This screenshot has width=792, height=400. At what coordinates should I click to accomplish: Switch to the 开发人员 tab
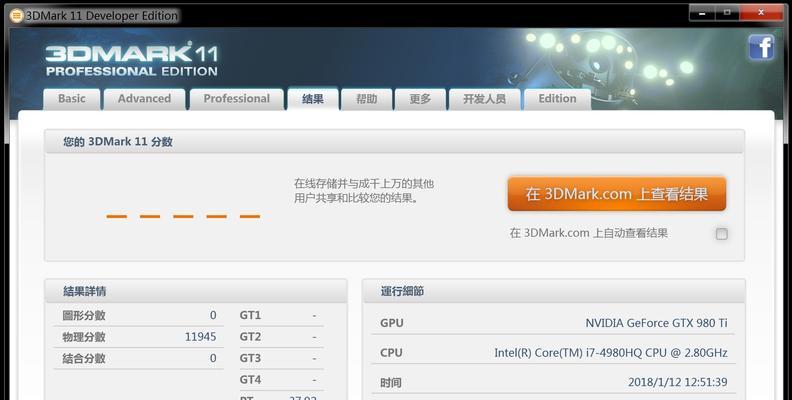click(x=484, y=99)
